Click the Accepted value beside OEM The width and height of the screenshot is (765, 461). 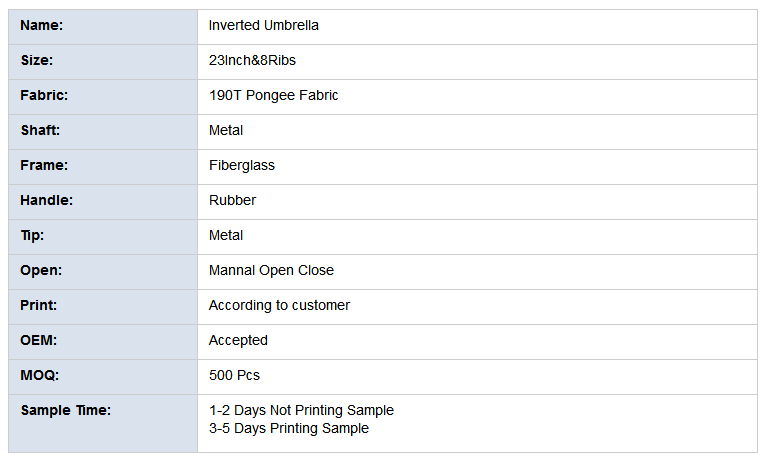pos(238,341)
